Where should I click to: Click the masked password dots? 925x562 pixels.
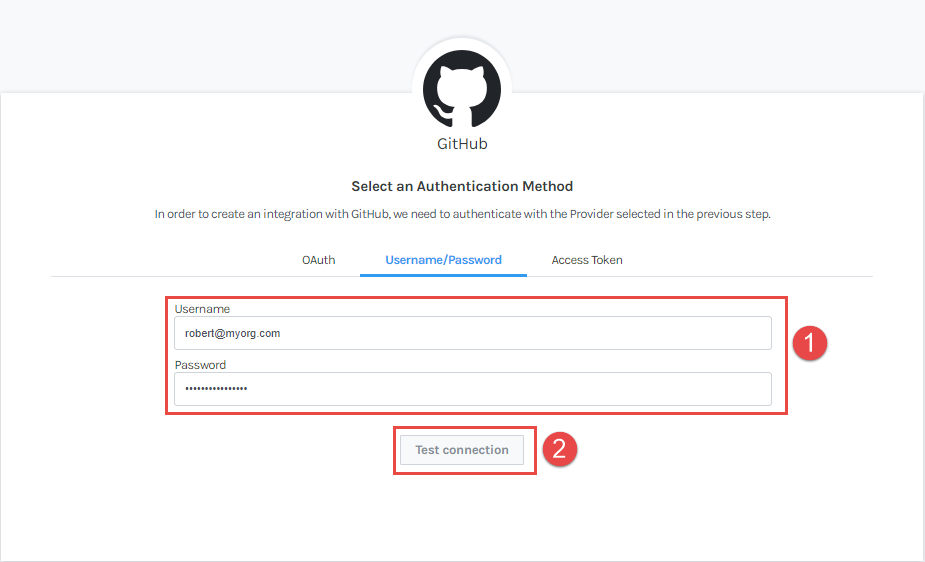click(x=216, y=389)
